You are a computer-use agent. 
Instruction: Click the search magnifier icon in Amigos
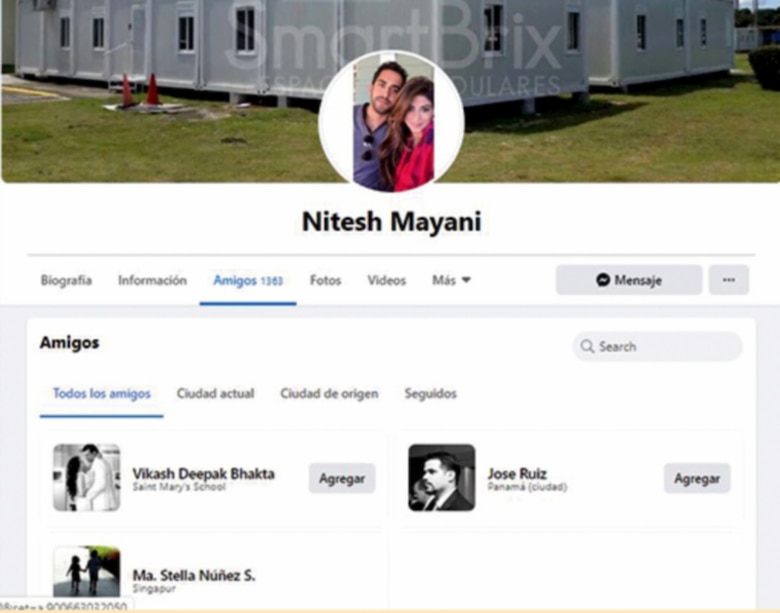click(587, 346)
